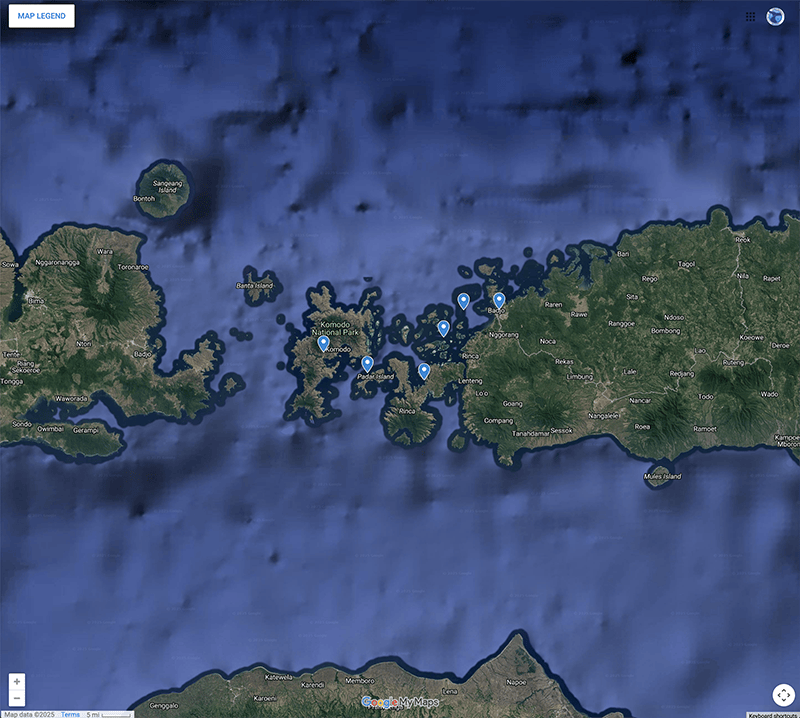
Task: Click the map pin at Badjo
Action: point(499,300)
